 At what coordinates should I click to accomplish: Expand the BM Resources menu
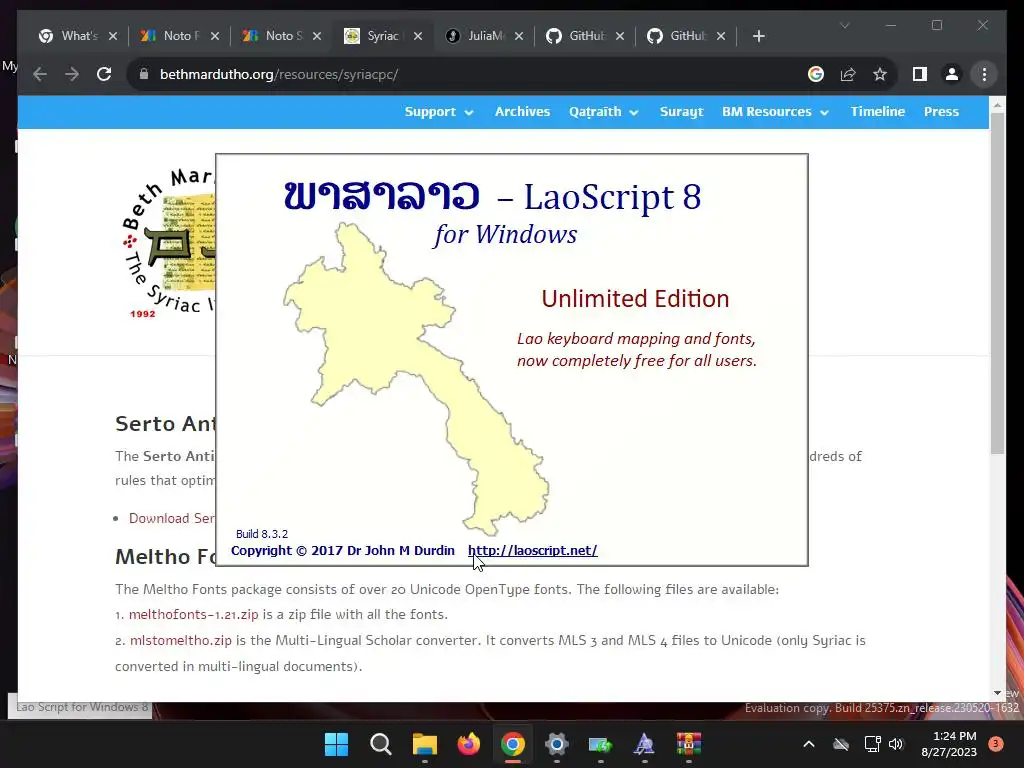click(x=775, y=112)
